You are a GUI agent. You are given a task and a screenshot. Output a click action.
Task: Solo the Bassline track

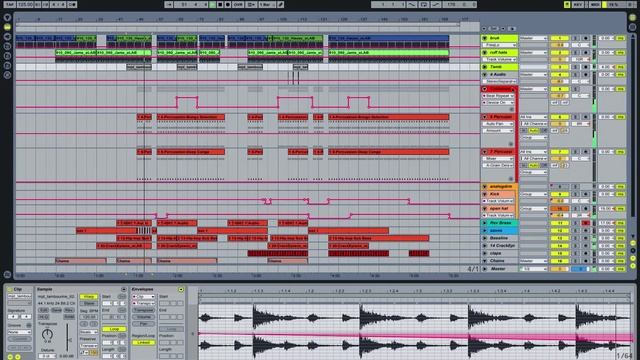coord(576,238)
